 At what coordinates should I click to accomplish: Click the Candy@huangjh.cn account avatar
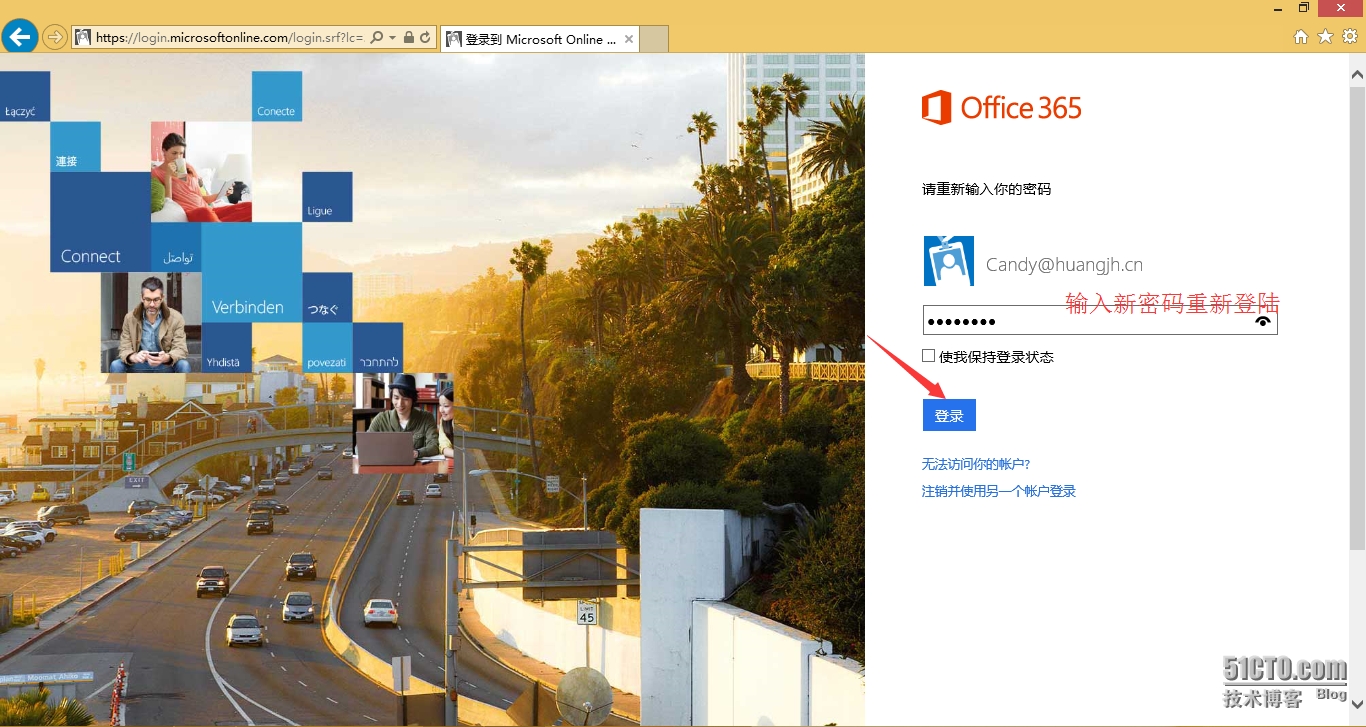coord(948,262)
